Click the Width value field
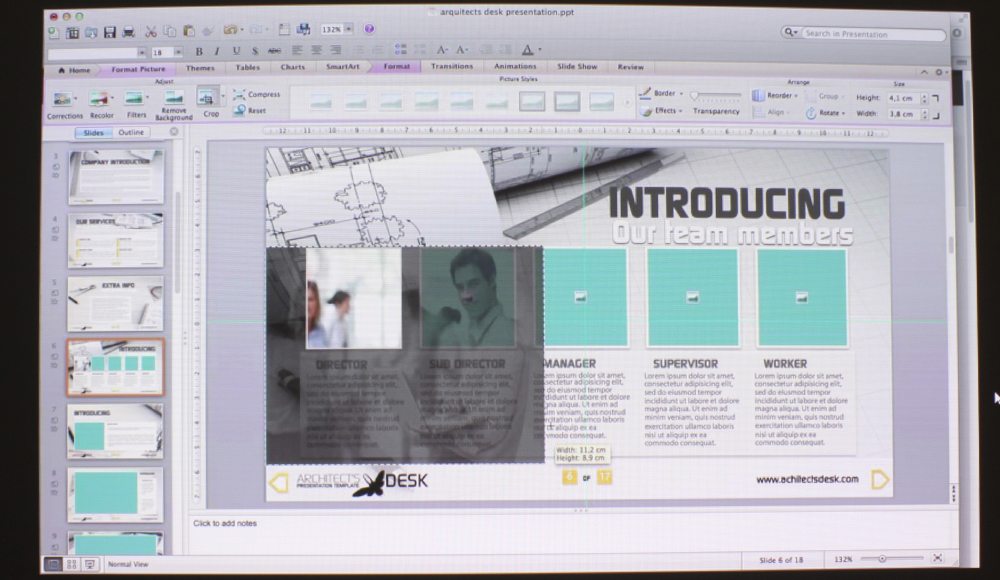This screenshot has height=580, width=1000. (x=902, y=114)
